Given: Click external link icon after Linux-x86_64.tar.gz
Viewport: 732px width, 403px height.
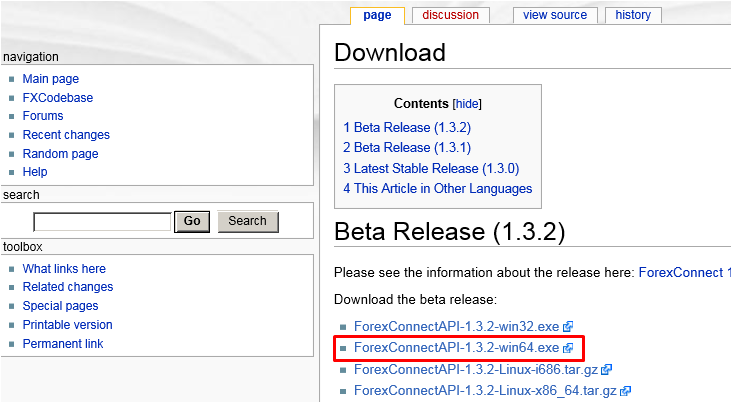Looking at the screenshot, I should 626,391.
